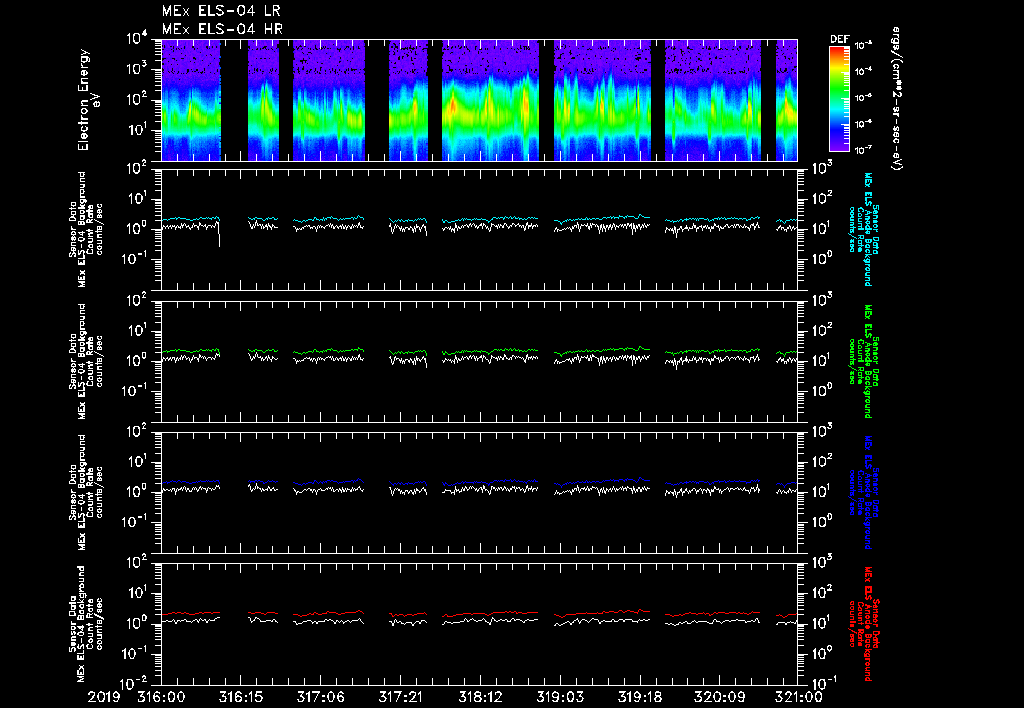Screen dimensions: 1024x708
Task: Click the green 'MEx ELS Anode Background' label
Action: [868, 361]
